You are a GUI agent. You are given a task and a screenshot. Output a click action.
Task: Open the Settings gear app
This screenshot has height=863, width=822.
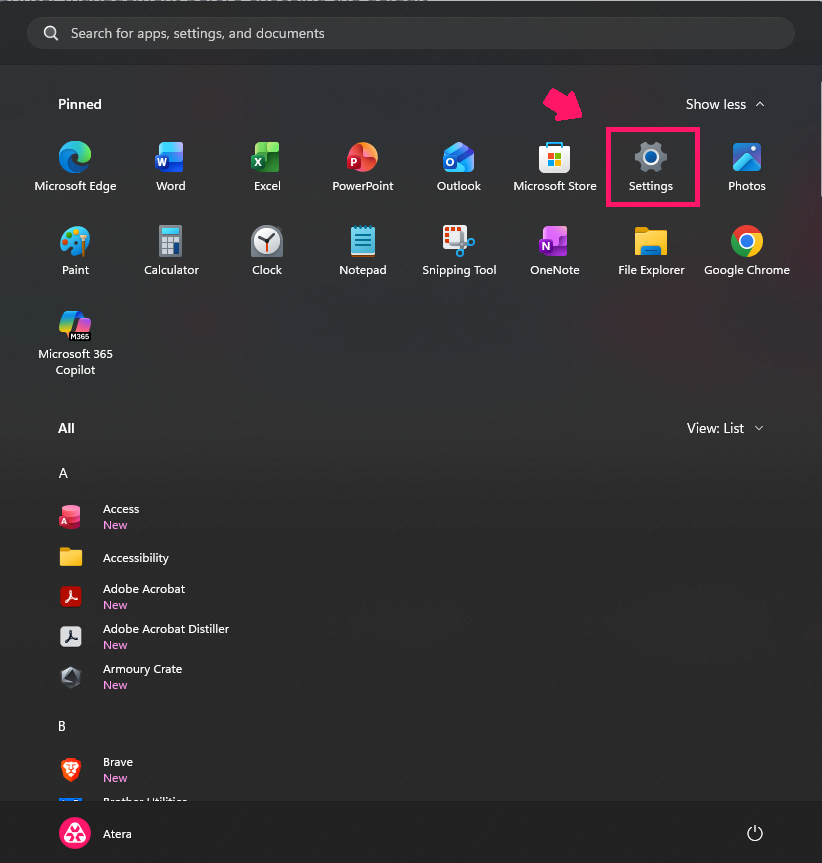click(651, 166)
